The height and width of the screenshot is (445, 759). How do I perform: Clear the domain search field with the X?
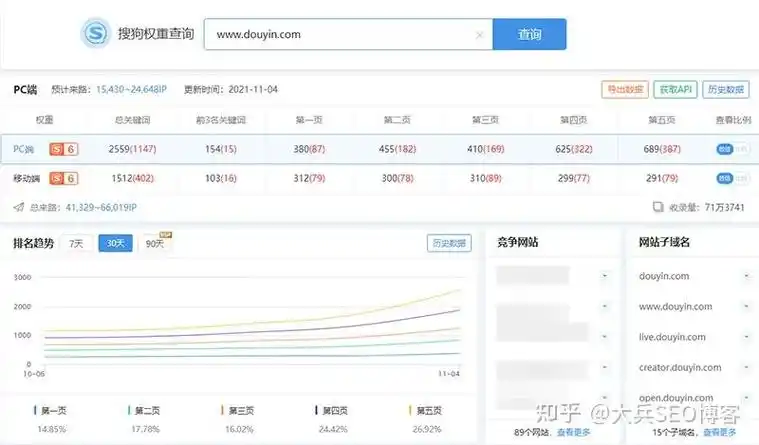click(479, 35)
